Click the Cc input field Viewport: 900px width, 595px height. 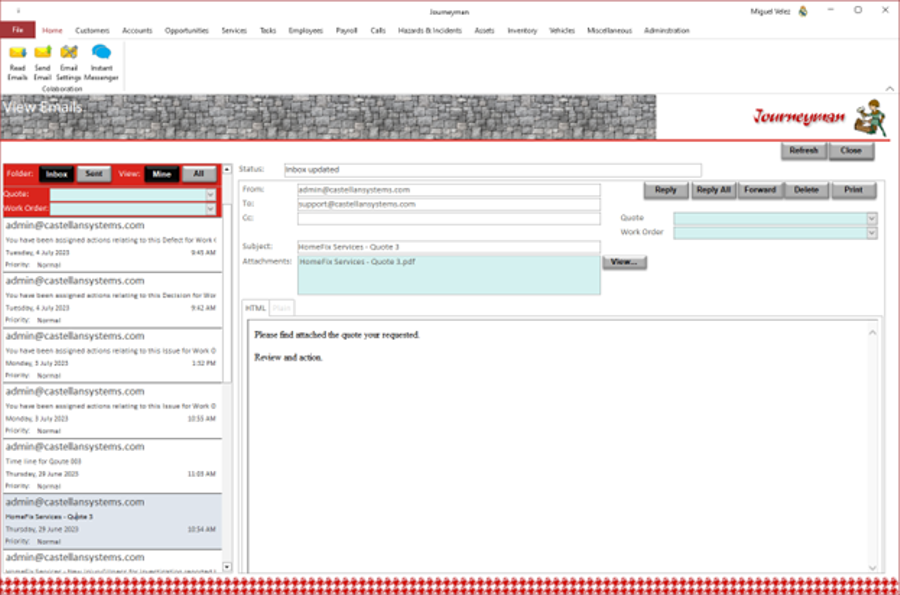pyautogui.click(x=448, y=218)
